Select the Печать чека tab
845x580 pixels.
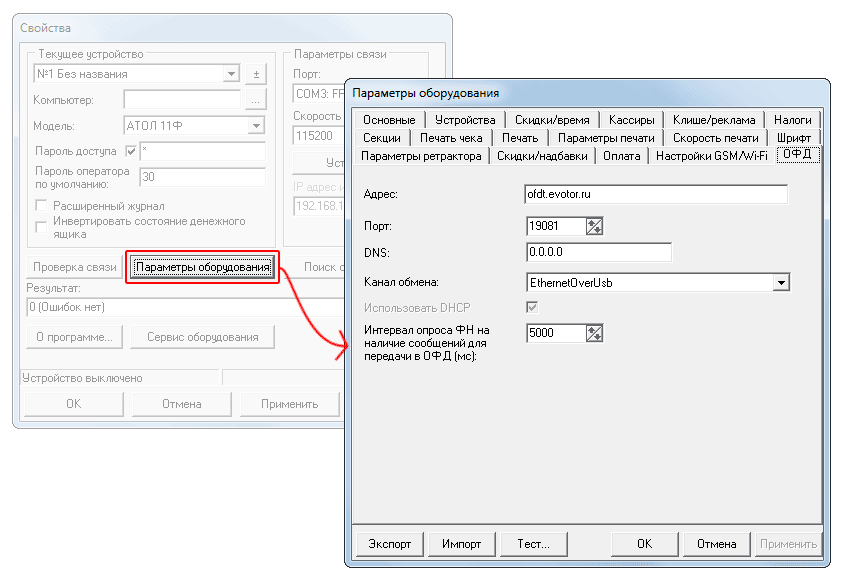450,138
